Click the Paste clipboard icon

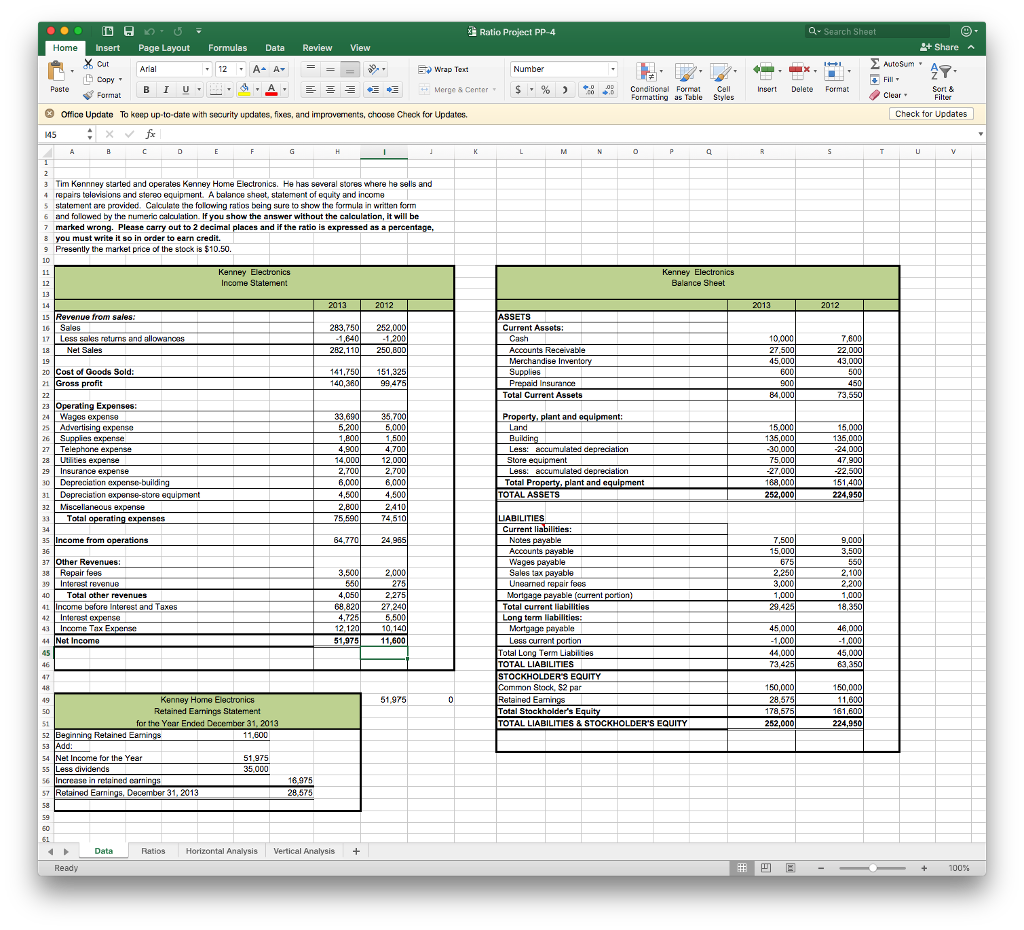pyautogui.click(x=60, y=72)
